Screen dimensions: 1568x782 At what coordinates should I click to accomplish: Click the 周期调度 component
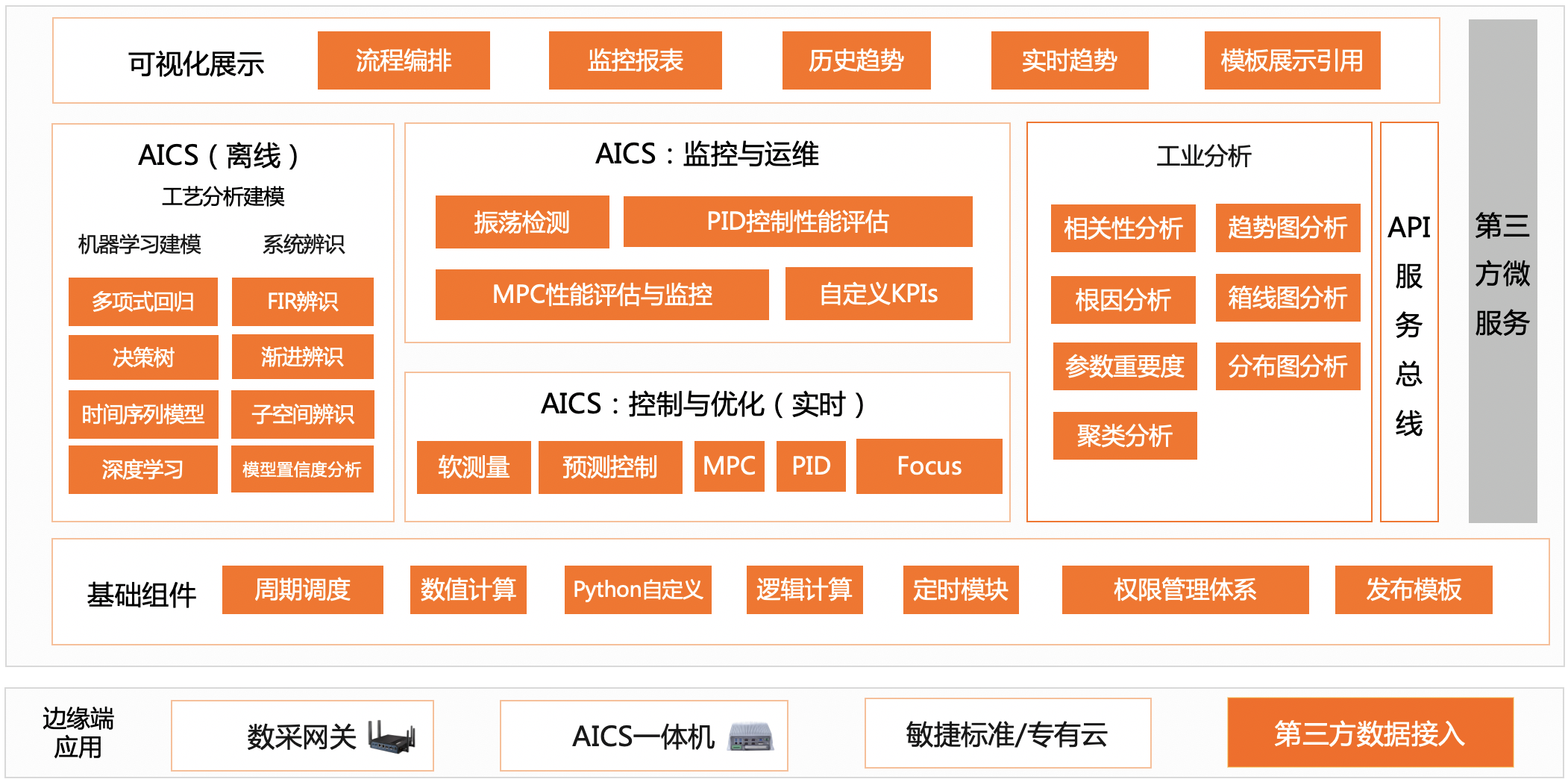point(303,589)
